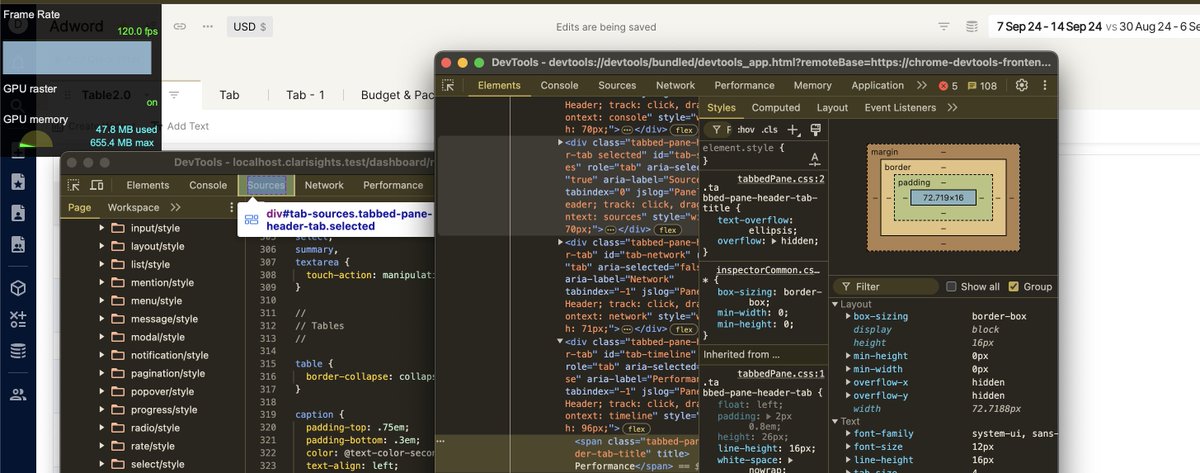Open Settings gear in front DevTools window
This screenshot has height=473, width=1200.
1021,86
